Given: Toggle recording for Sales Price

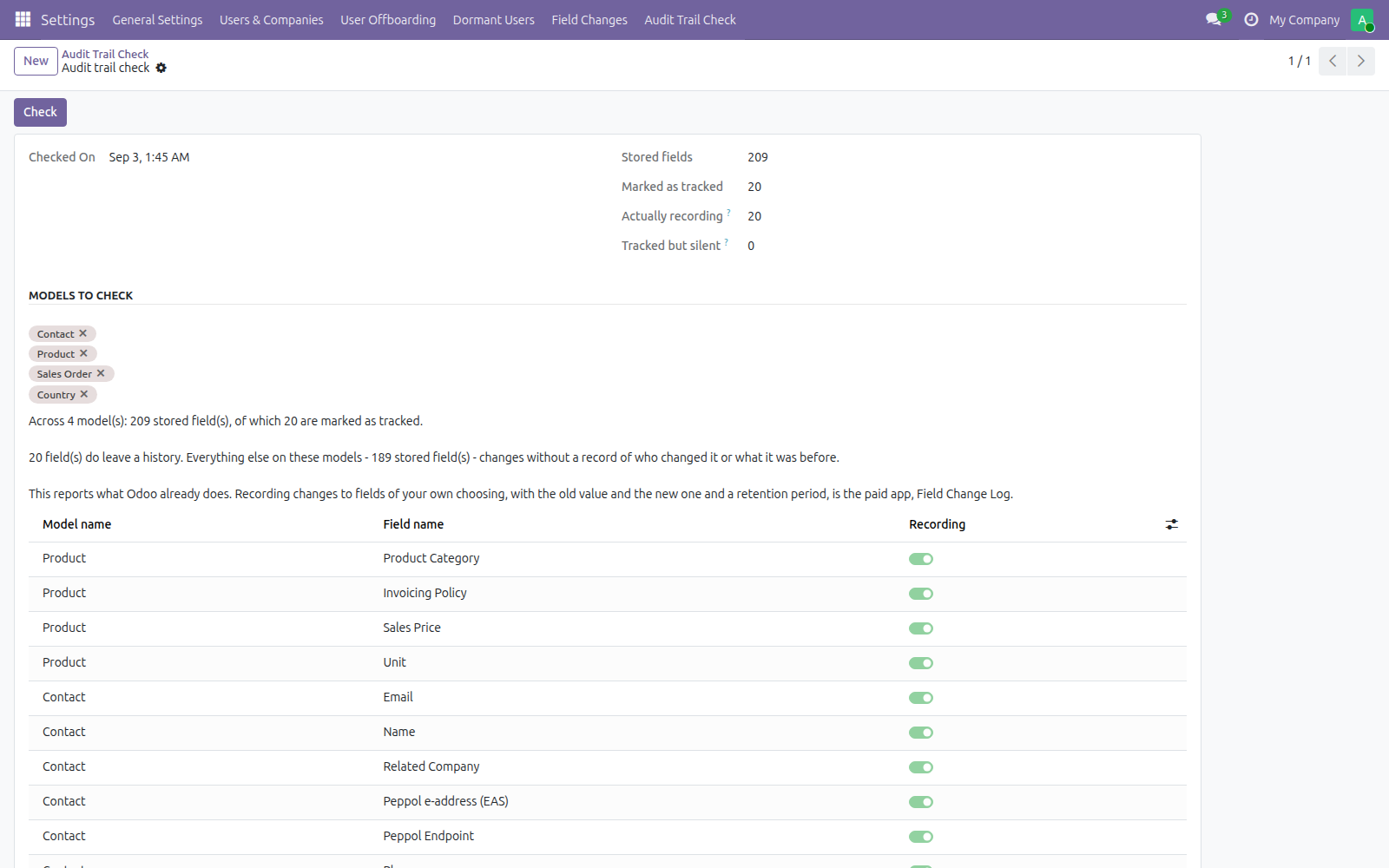Looking at the screenshot, I should tap(921, 628).
